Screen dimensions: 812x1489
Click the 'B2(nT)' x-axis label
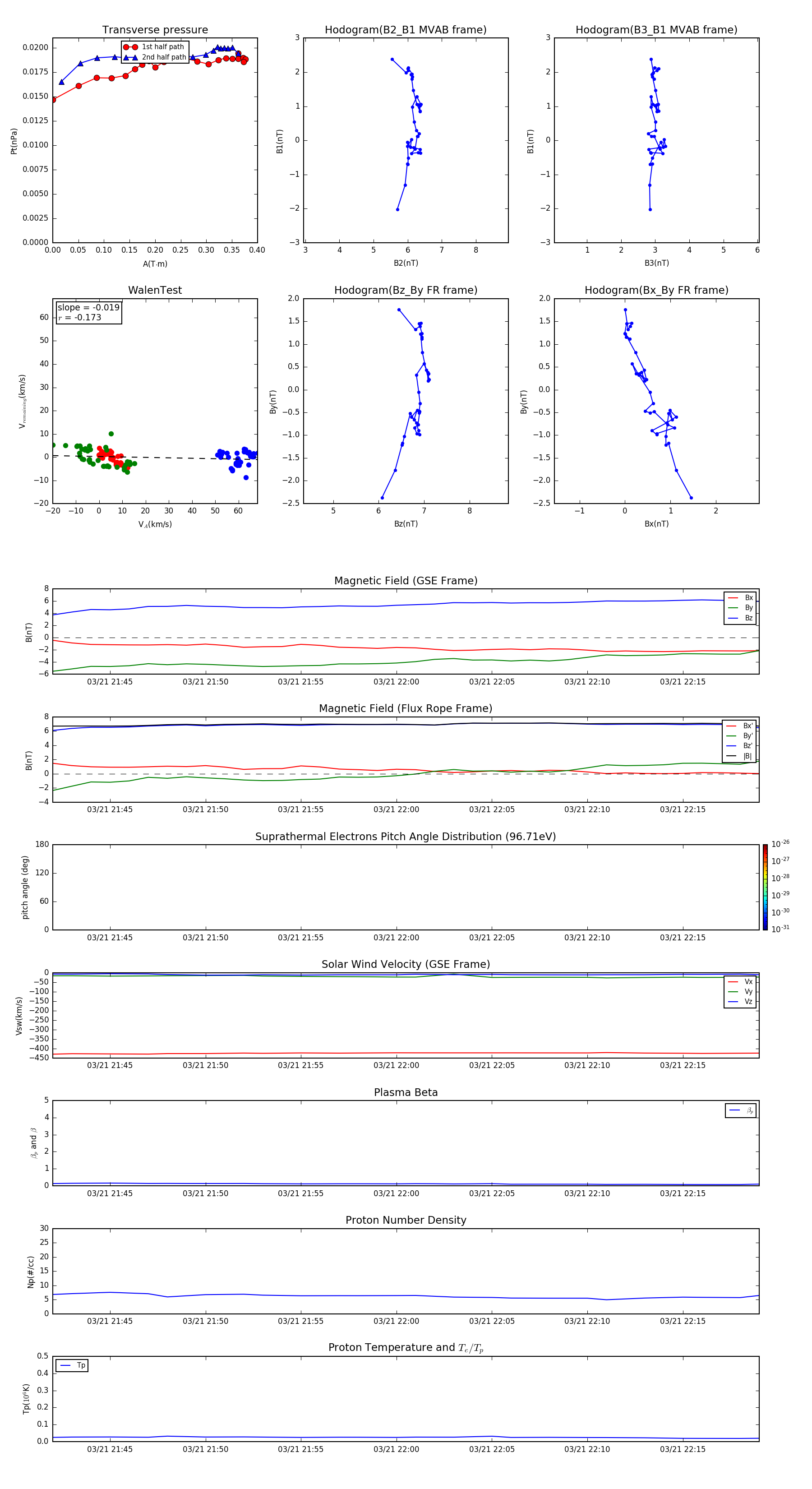tap(406, 263)
